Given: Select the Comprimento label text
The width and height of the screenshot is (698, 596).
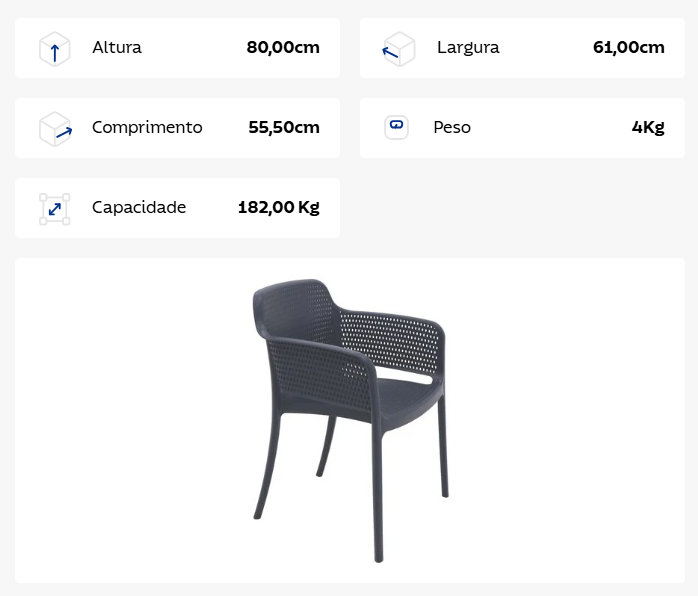Looking at the screenshot, I should 147,128.
